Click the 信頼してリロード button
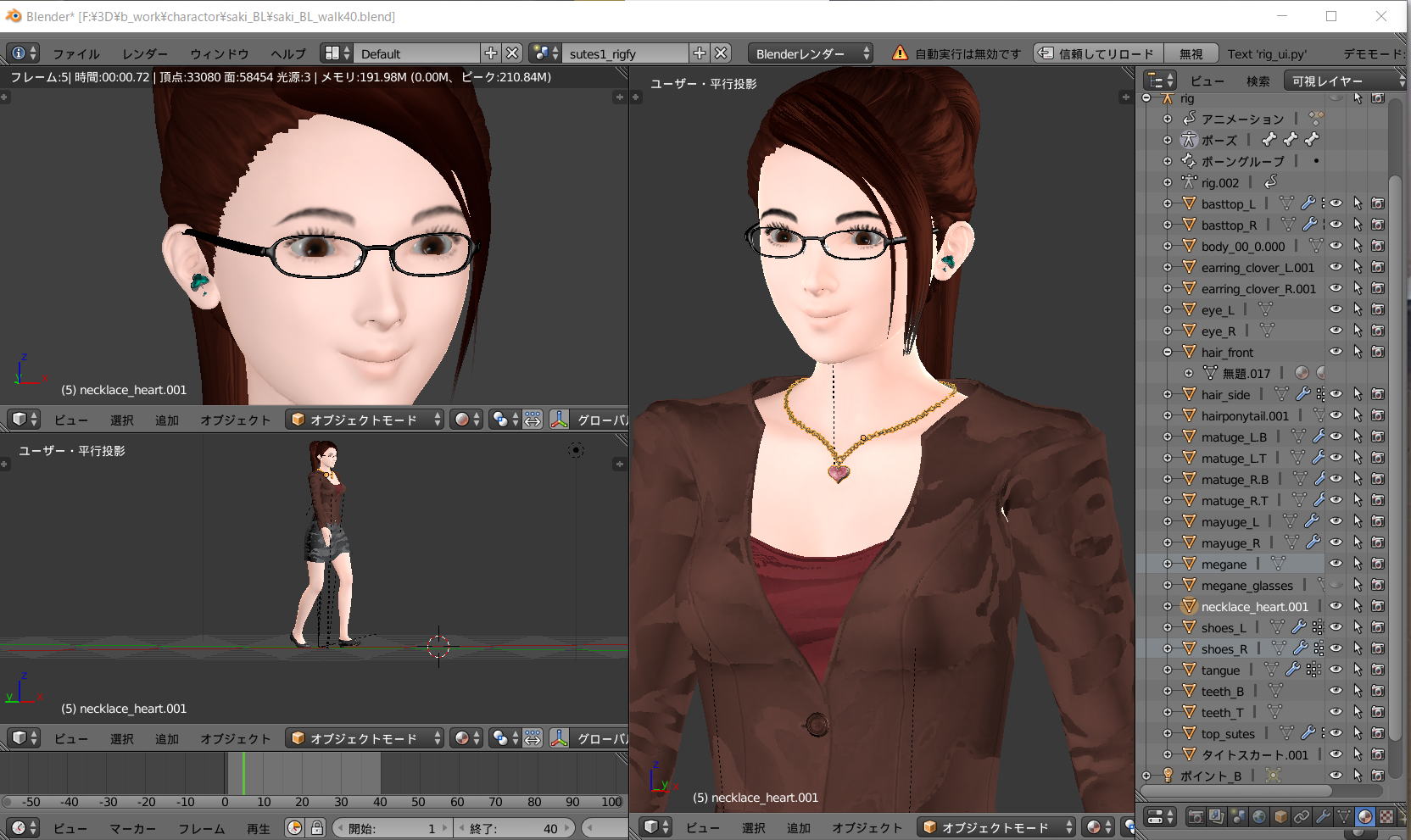Image resolution: width=1411 pixels, height=840 pixels. coord(1097,53)
